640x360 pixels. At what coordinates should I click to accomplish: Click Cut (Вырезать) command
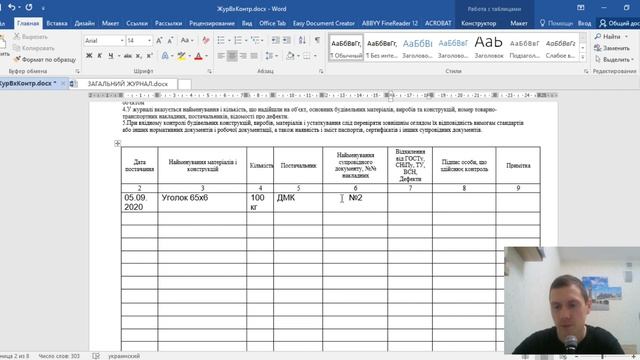pos(31,37)
